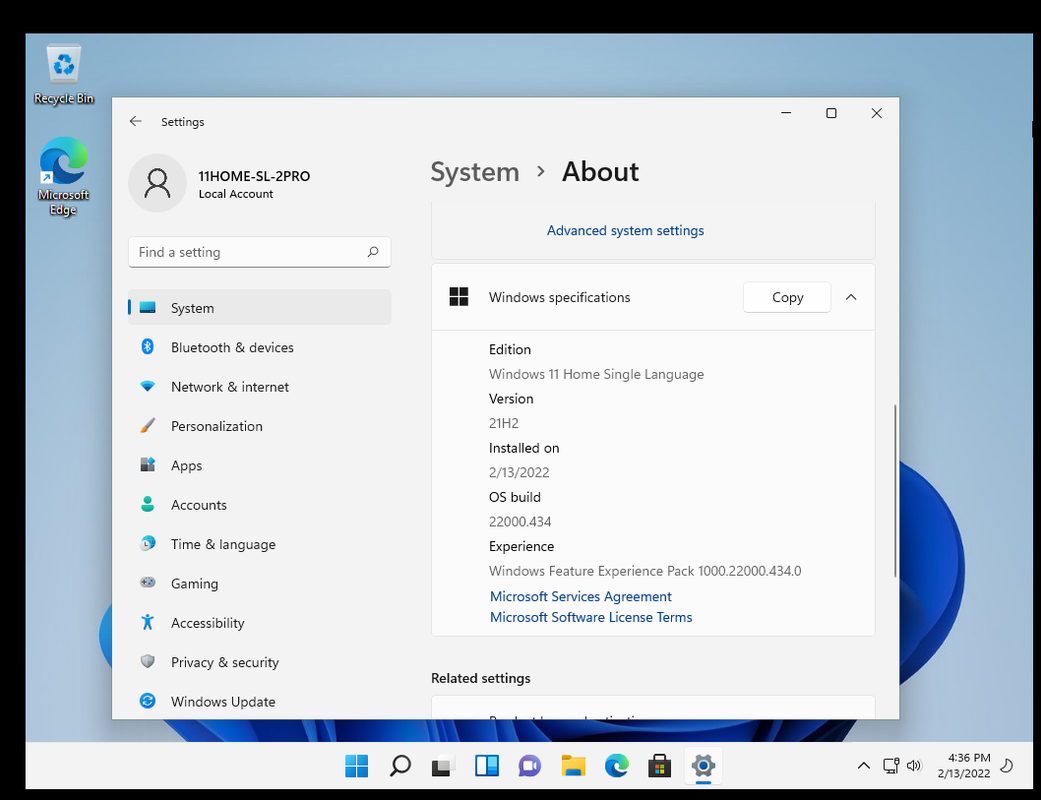The height and width of the screenshot is (800, 1041).
Task: Click the Network wifi icon in sidebar
Action: [147, 386]
